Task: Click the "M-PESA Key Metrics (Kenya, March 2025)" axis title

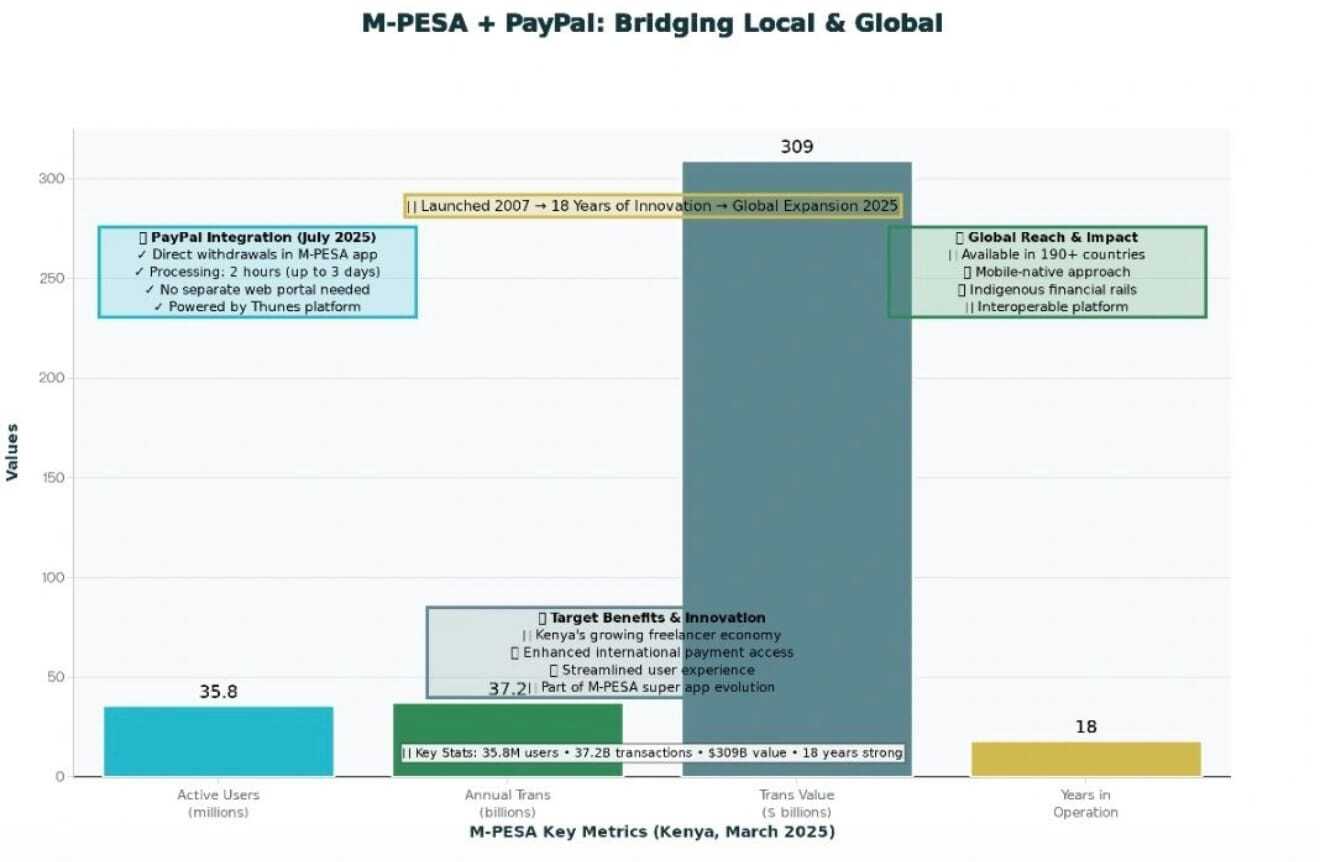Action: click(x=652, y=832)
